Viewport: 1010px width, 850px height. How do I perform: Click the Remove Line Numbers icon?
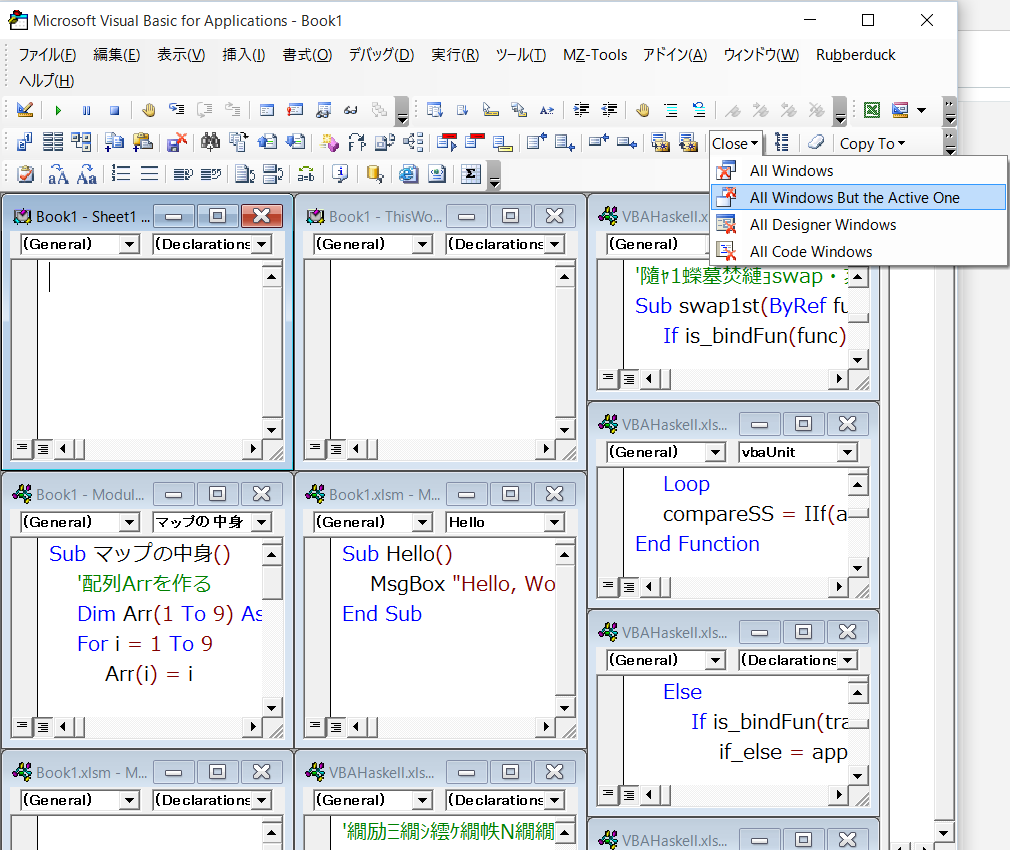(149, 174)
